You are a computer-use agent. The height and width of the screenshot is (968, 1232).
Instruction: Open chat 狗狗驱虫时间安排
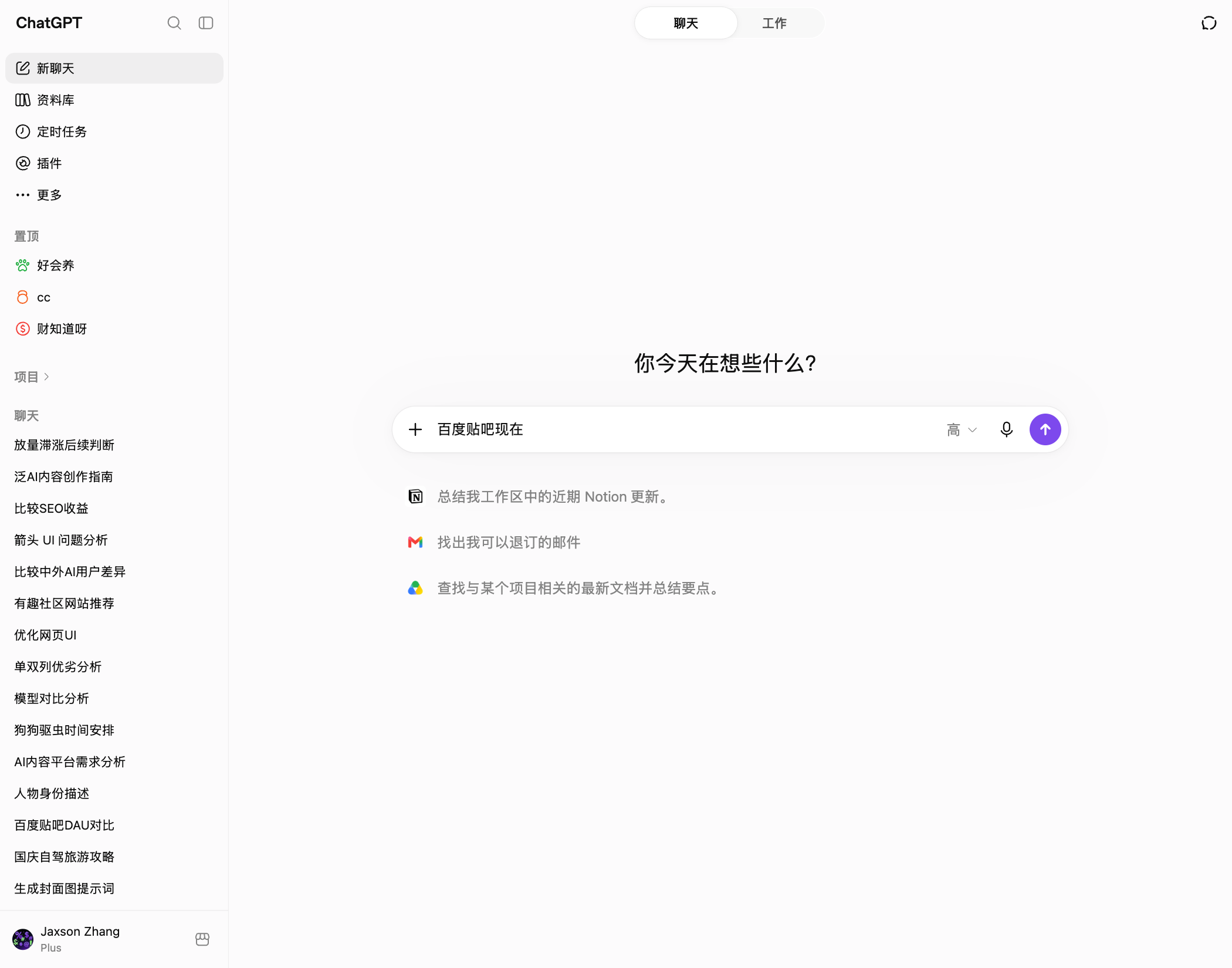(x=114, y=730)
